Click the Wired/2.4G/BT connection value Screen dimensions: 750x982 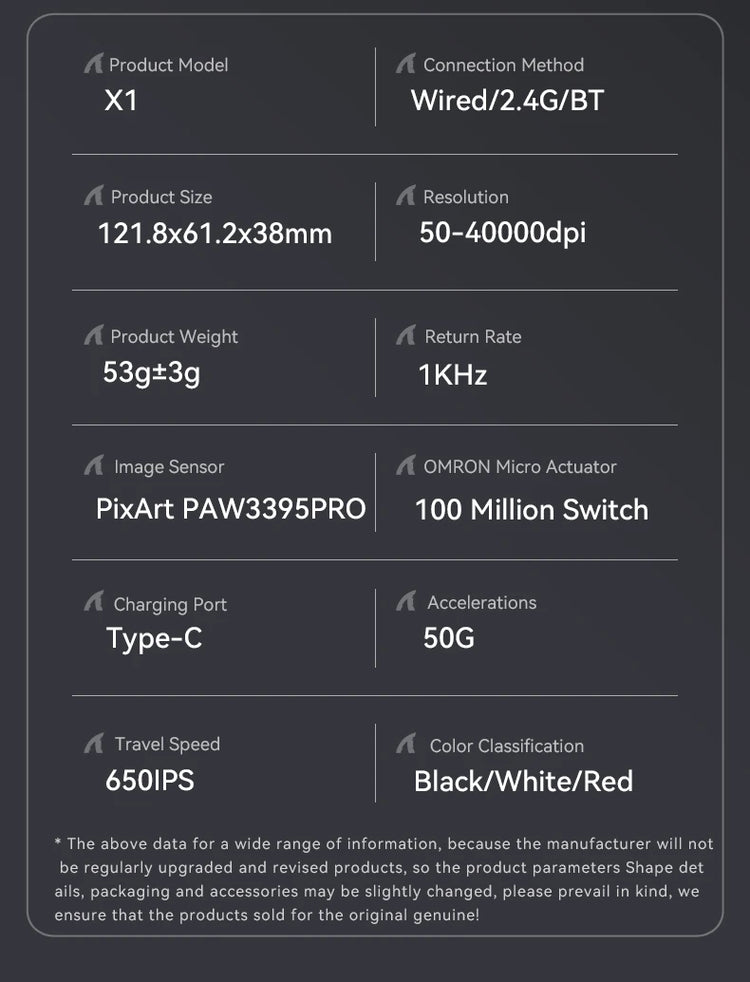point(507,101)
